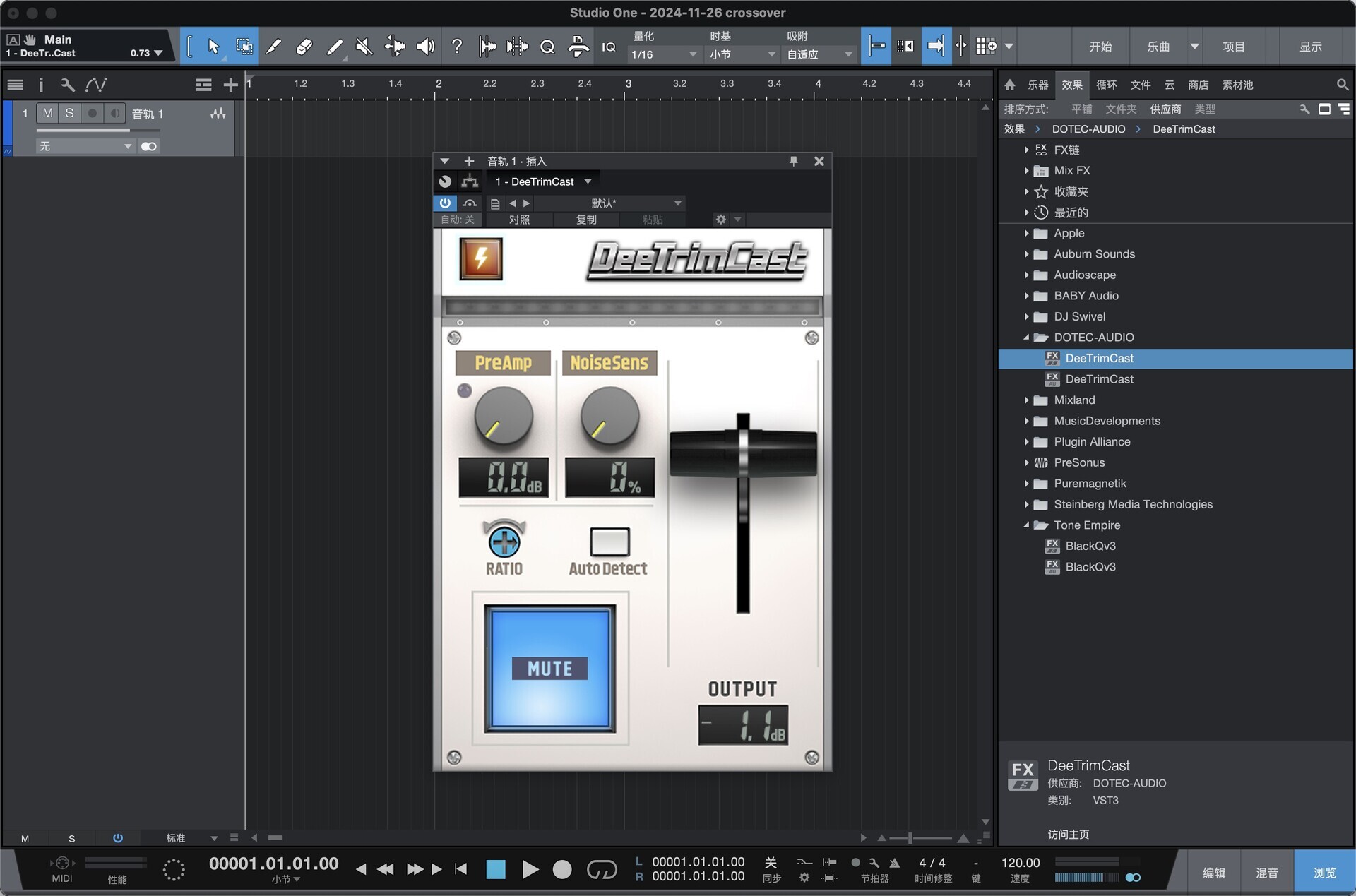The width and height of the screenshot is (1356, 896).
Task: Click the lightning bolt icon in DeeTrimCast
Action: click(x=481, y=258)
